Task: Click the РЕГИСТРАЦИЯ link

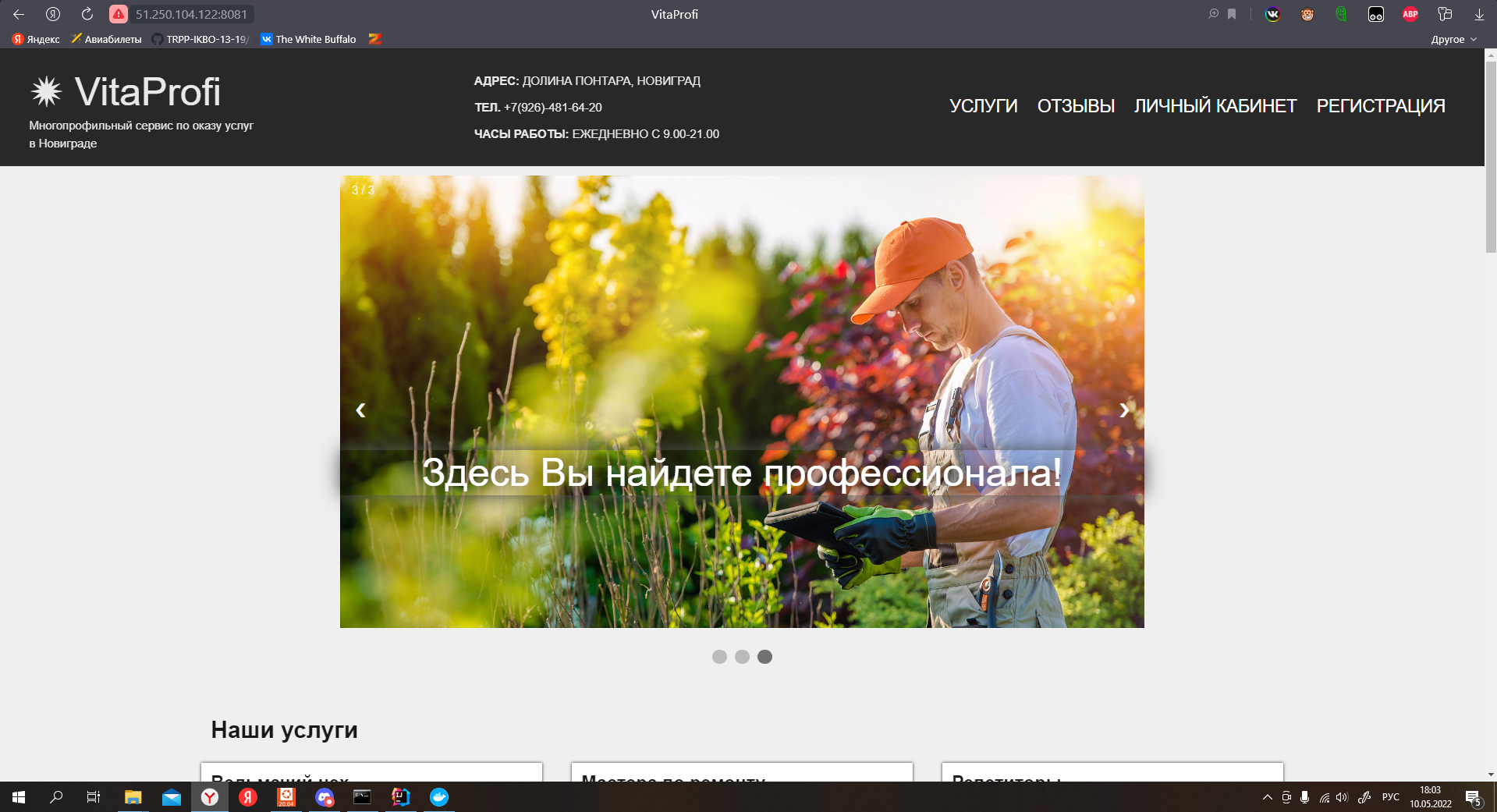Action: [1381, 105]
